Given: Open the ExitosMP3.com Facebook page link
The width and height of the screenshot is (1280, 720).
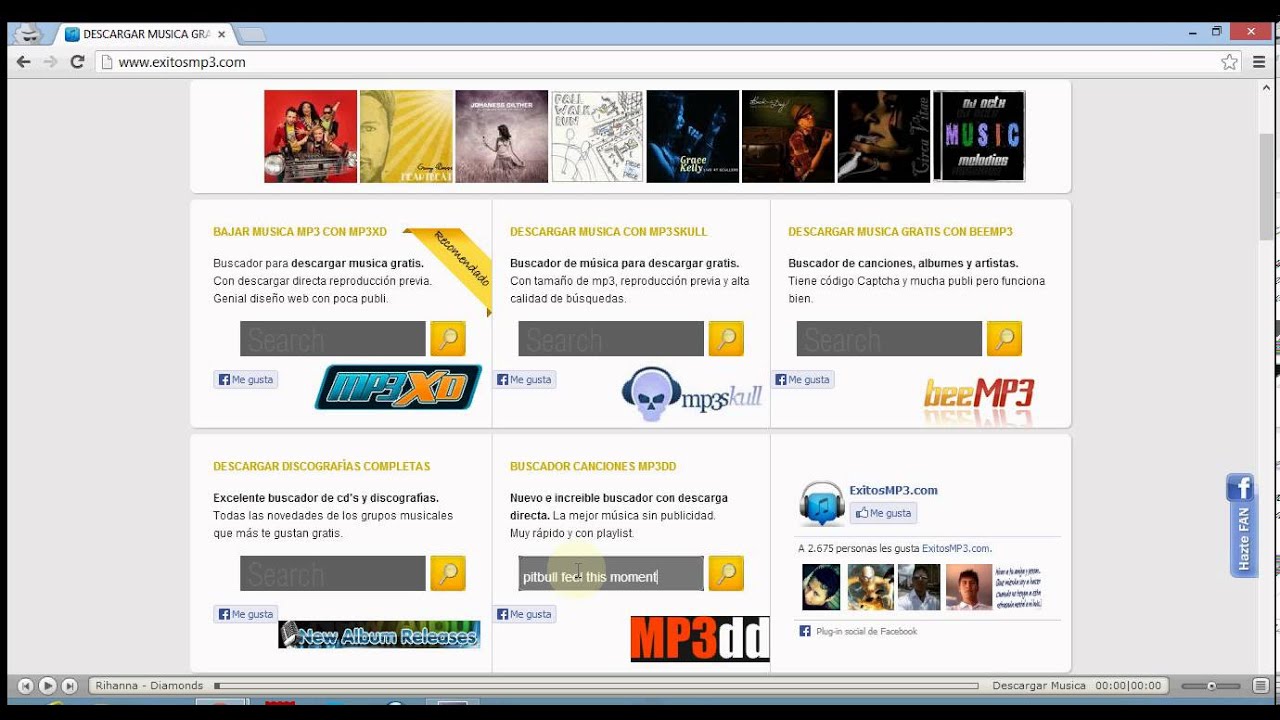Looking at the screenshot, I should pyautogui.click(x=893, y=490).
